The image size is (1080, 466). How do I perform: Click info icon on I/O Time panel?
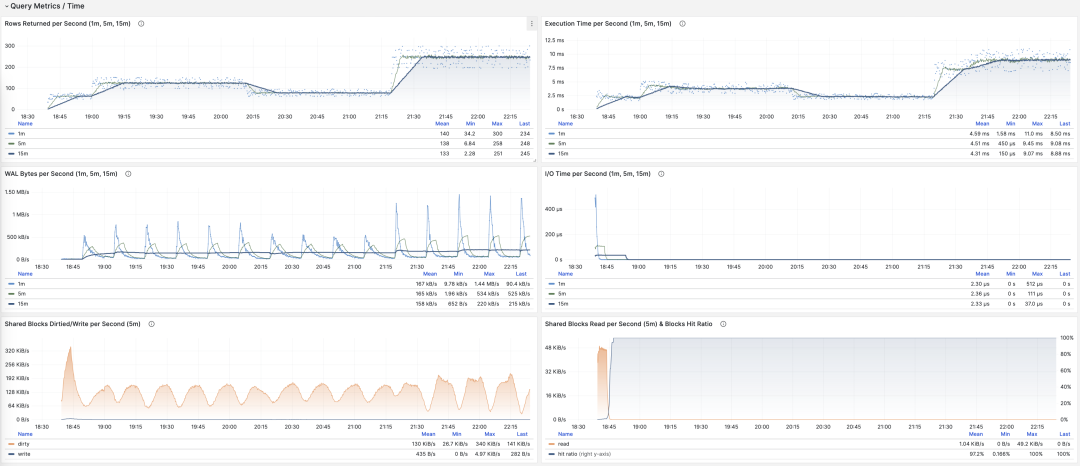point(659,174)
